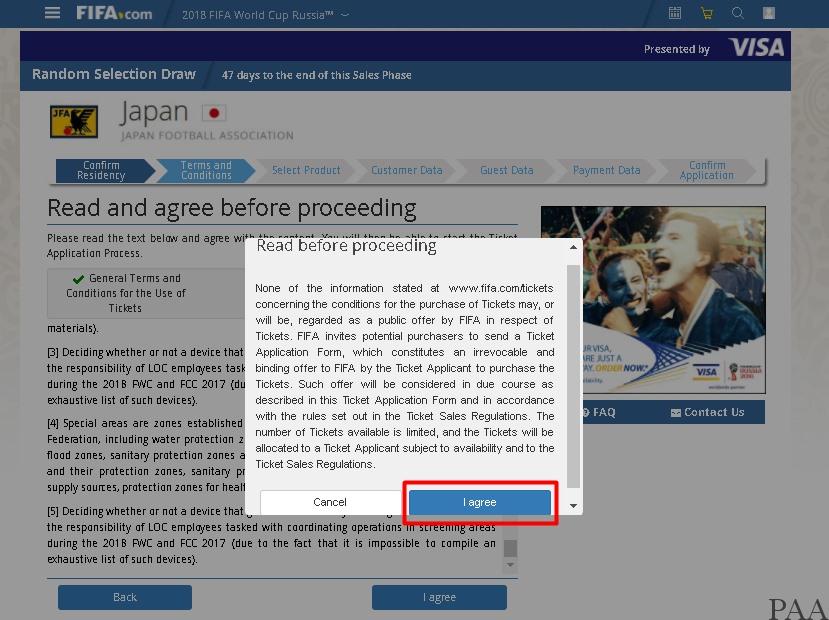The width and height of the screenshot is (829, 620).
Task: Click the Back button
Action: click(x=125, y=597)
